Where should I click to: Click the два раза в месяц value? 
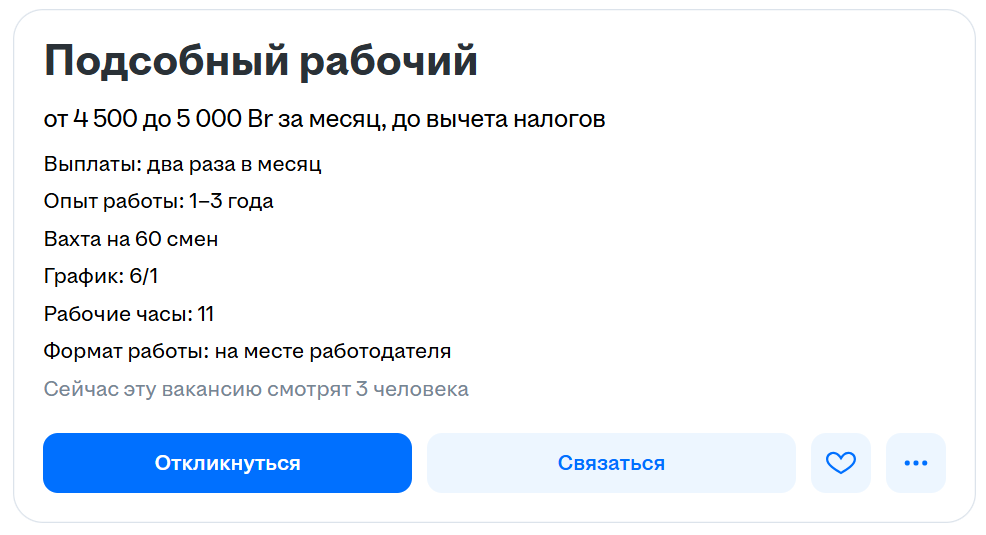(234, 164)
